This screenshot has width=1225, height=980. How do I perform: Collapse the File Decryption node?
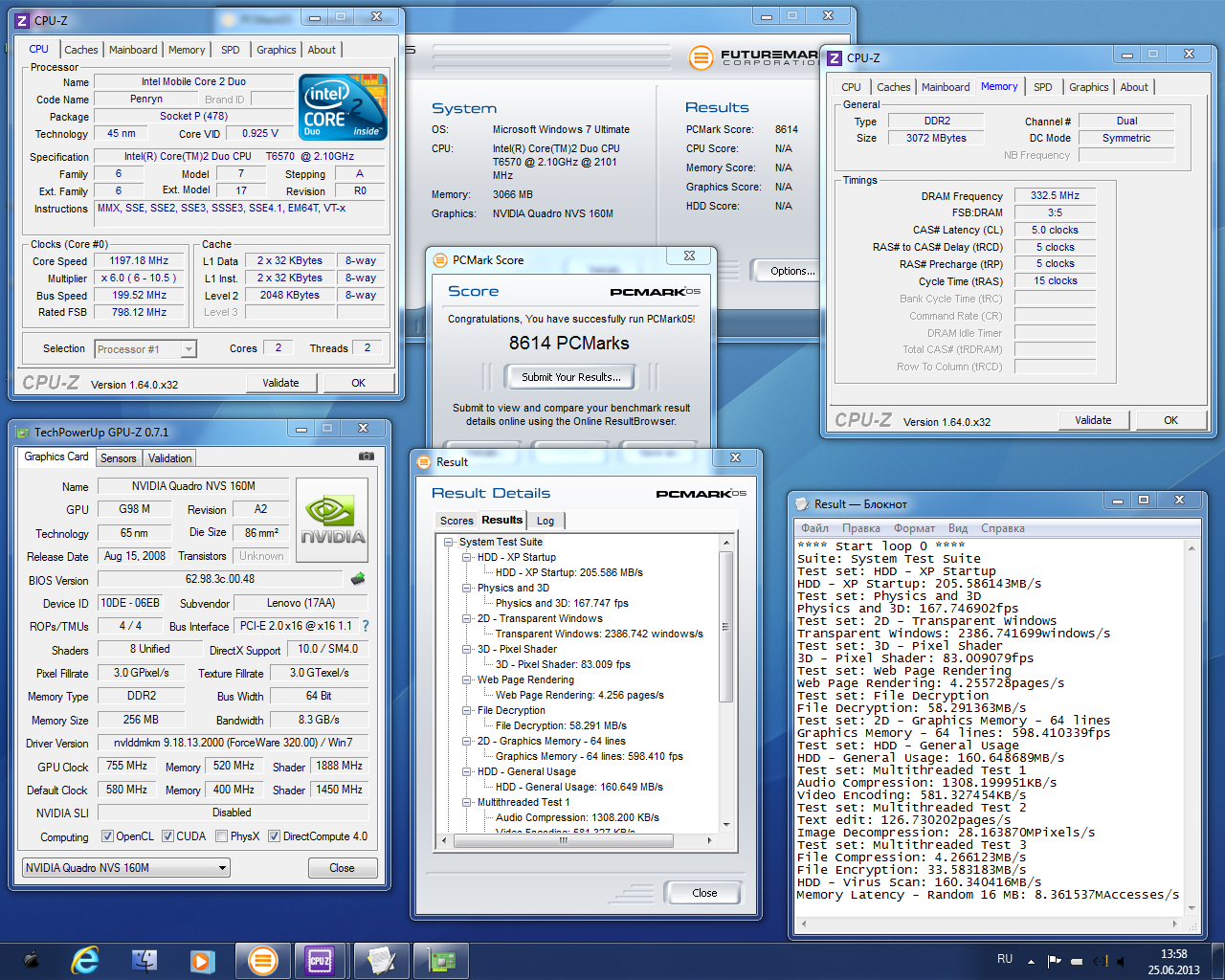[x=466, y=710]
